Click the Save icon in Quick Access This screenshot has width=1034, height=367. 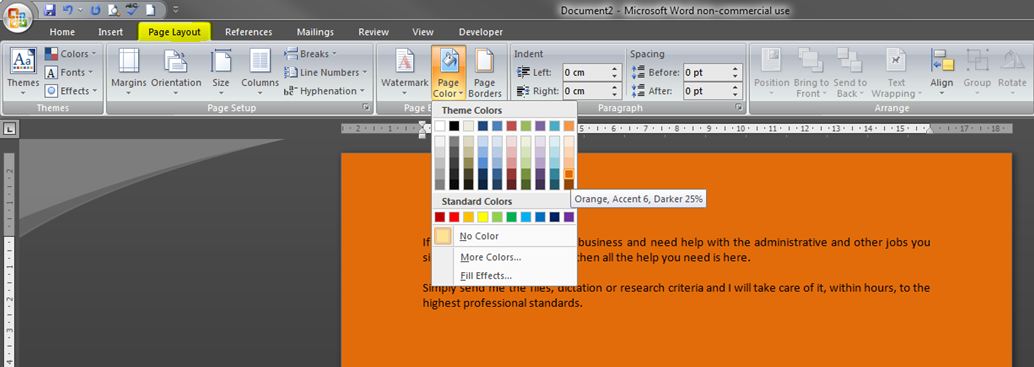coord(50,11)
